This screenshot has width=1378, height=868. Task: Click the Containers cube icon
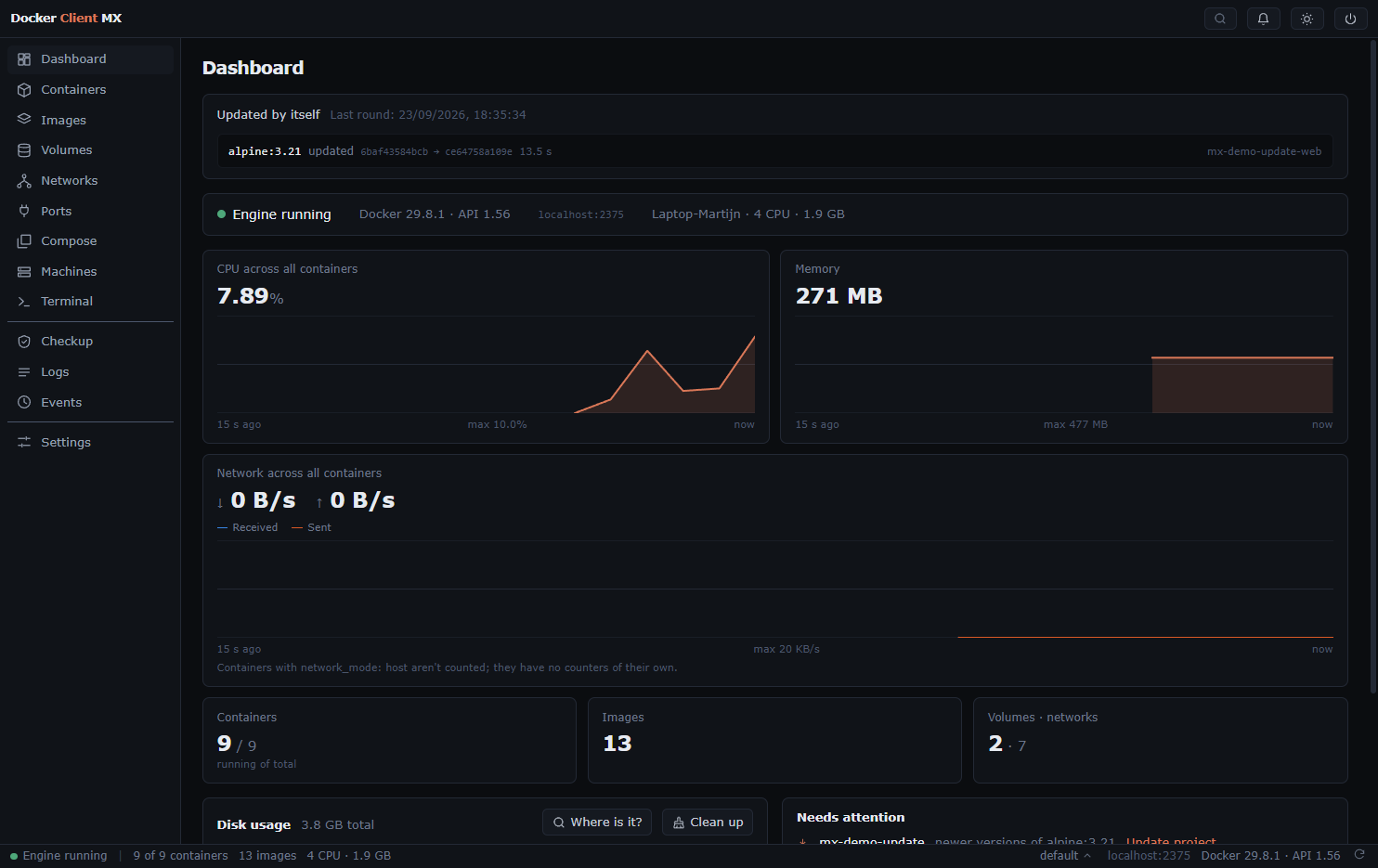(24, 89)
